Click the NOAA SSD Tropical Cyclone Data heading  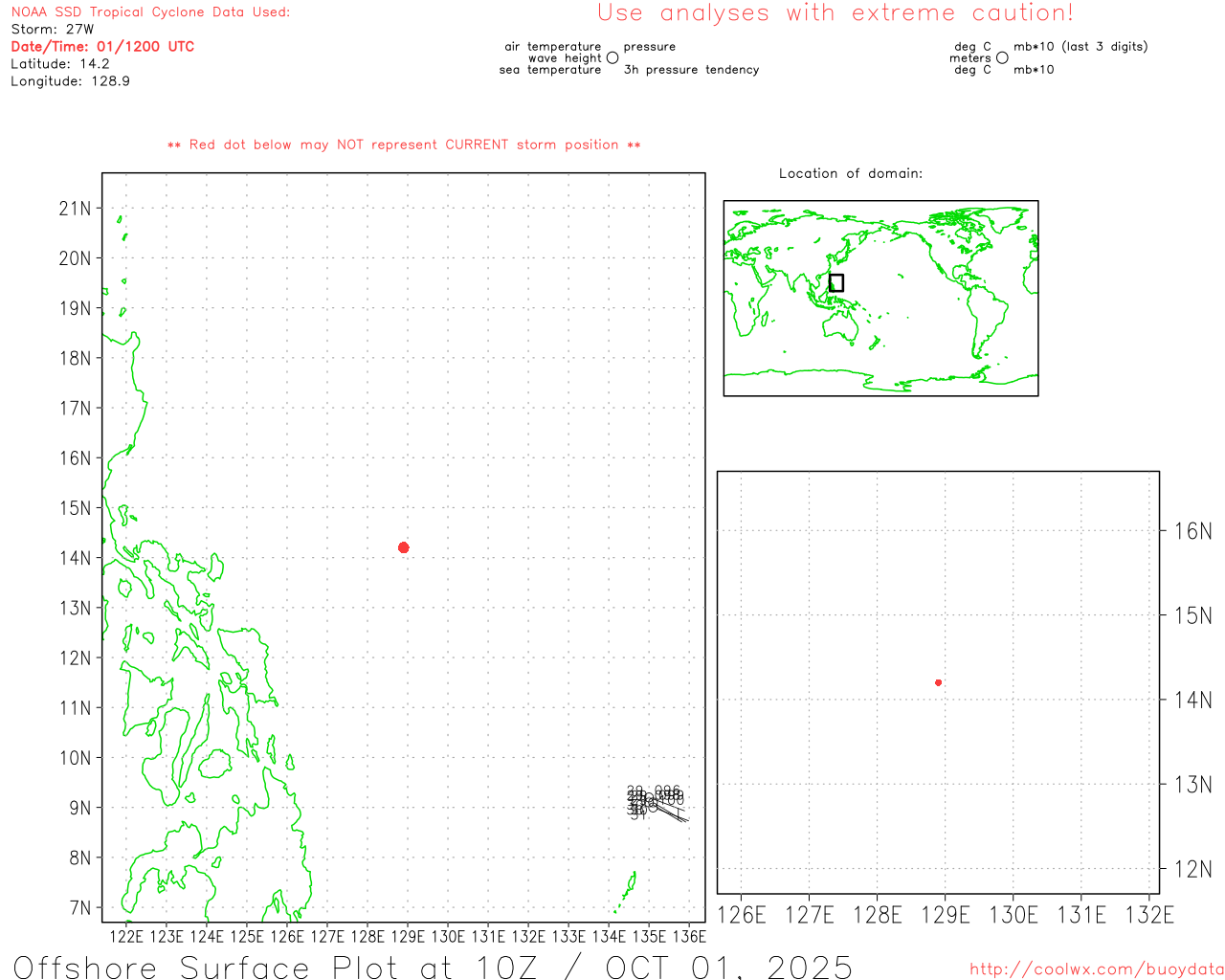click(x=150, y=12)
